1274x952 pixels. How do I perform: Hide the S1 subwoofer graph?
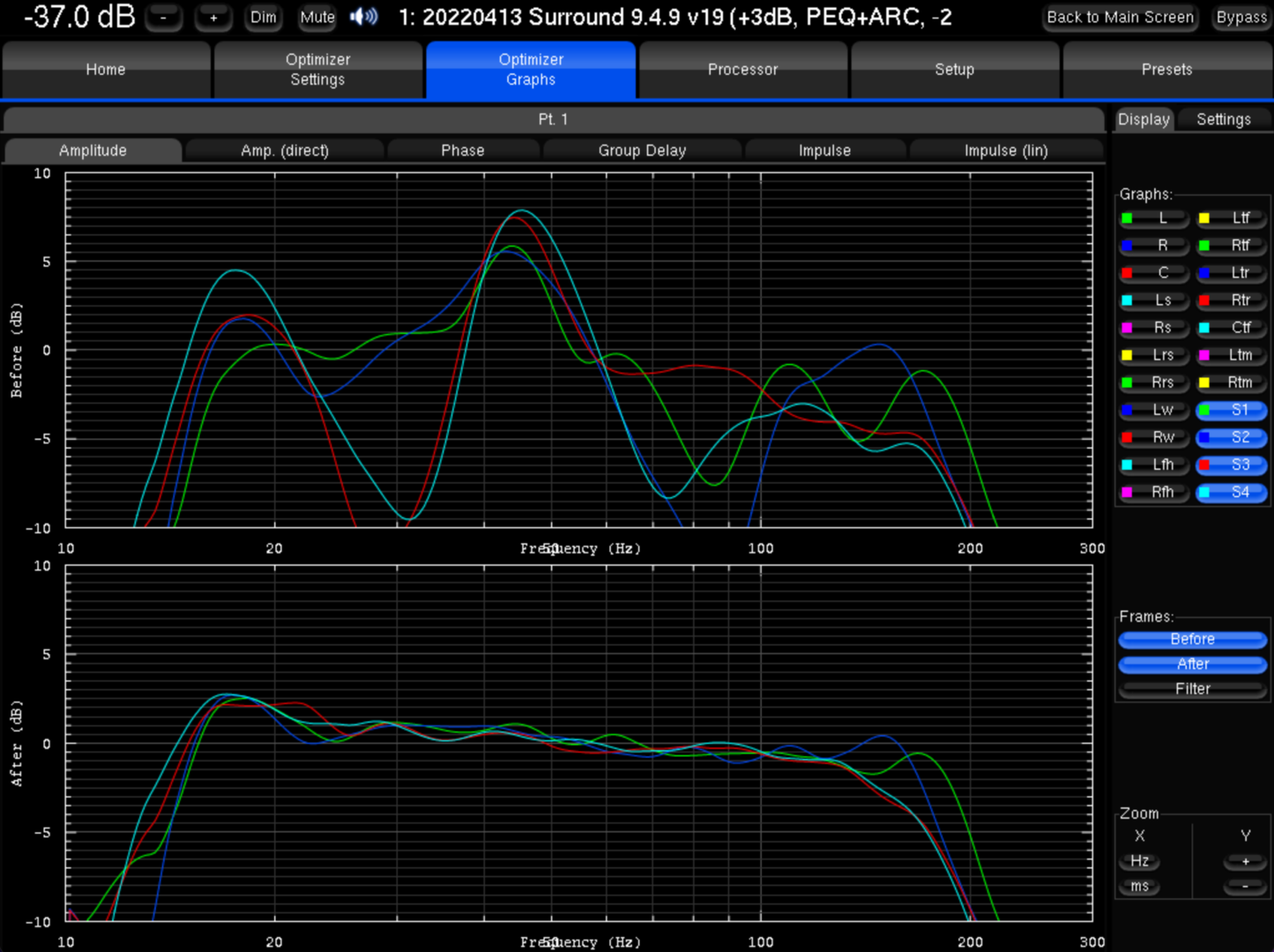pyautogui.click(x=1232, y=410)
